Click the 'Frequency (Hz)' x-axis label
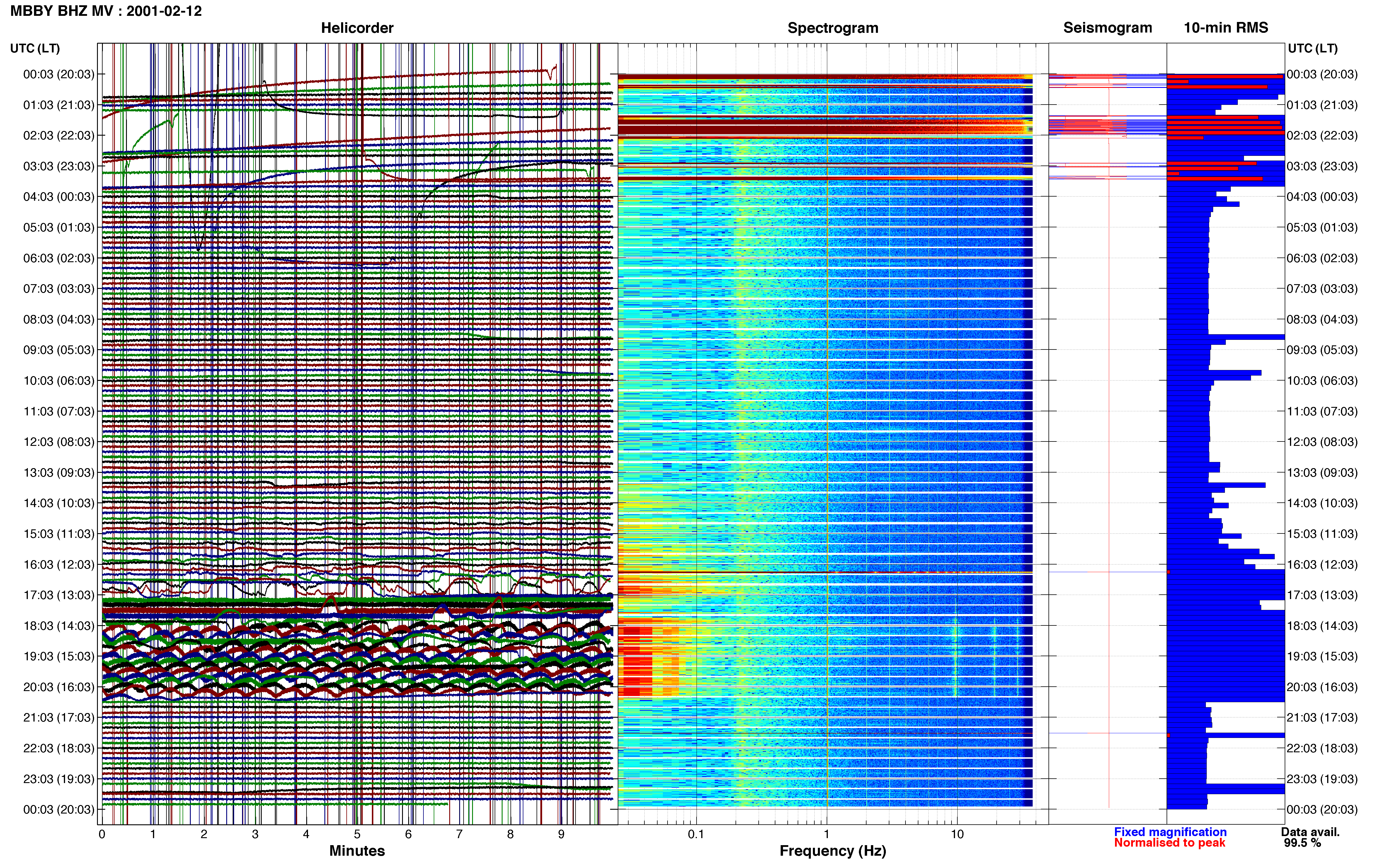 (833, 851)
